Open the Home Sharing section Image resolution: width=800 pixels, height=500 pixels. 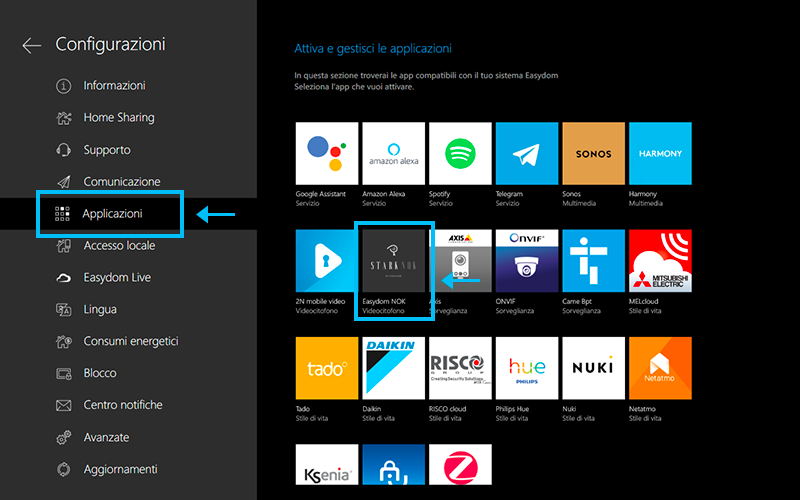119,118
